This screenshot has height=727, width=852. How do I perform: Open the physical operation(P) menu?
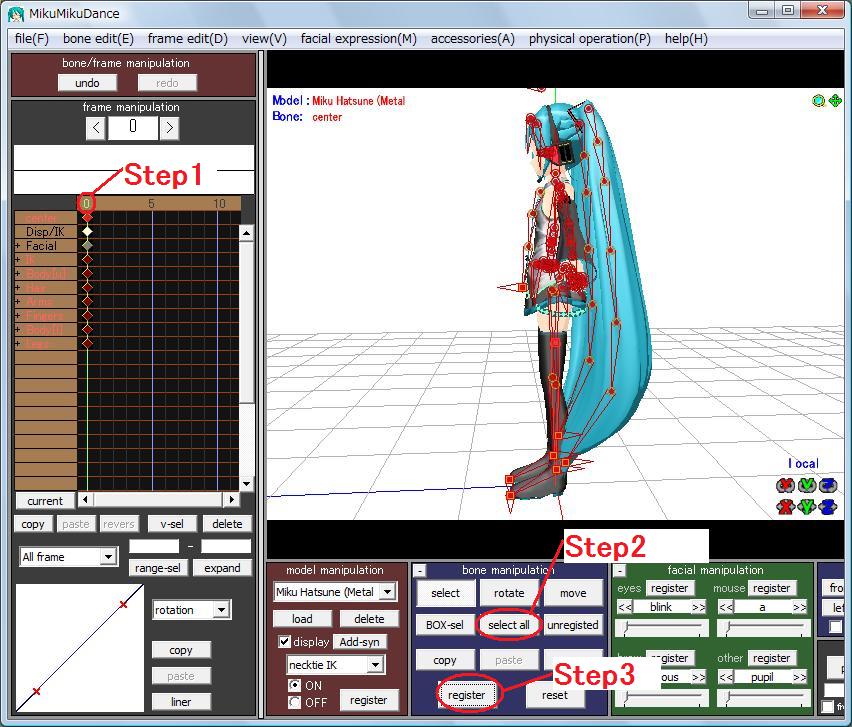pyautogui.click(x=590, y=39)
